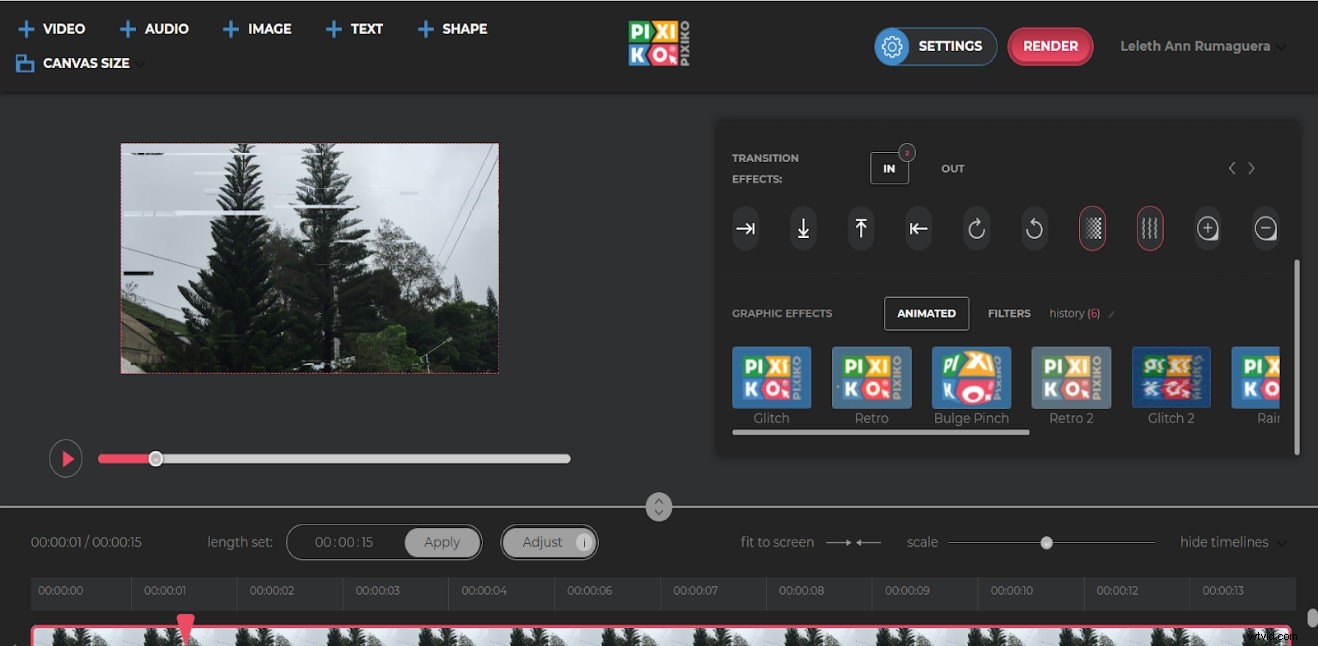Select the slide-down transition effect

pyautogui.click(x=803, y=228)
